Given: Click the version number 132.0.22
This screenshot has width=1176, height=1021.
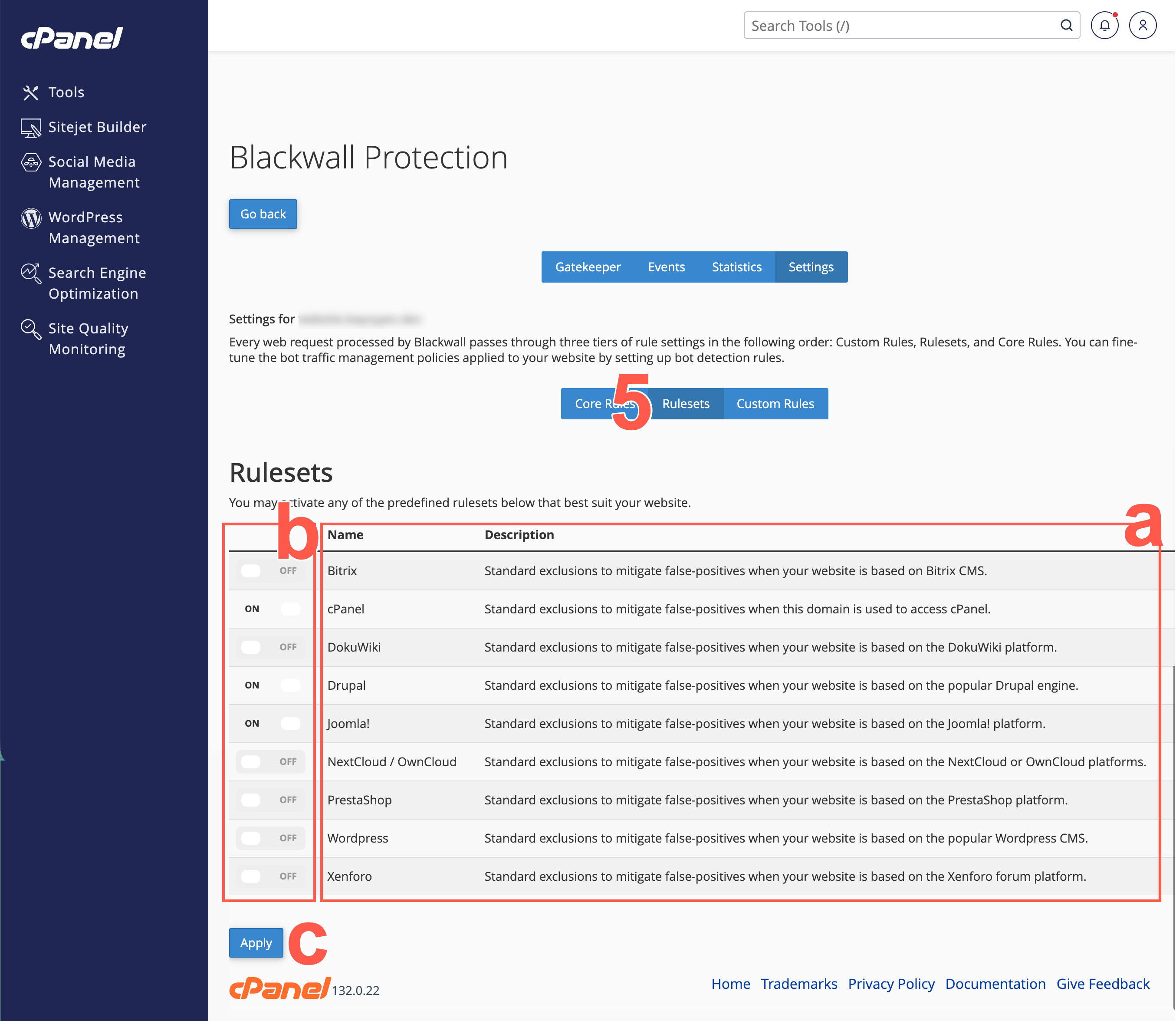Looking at the screenshot, I should 355,990.
